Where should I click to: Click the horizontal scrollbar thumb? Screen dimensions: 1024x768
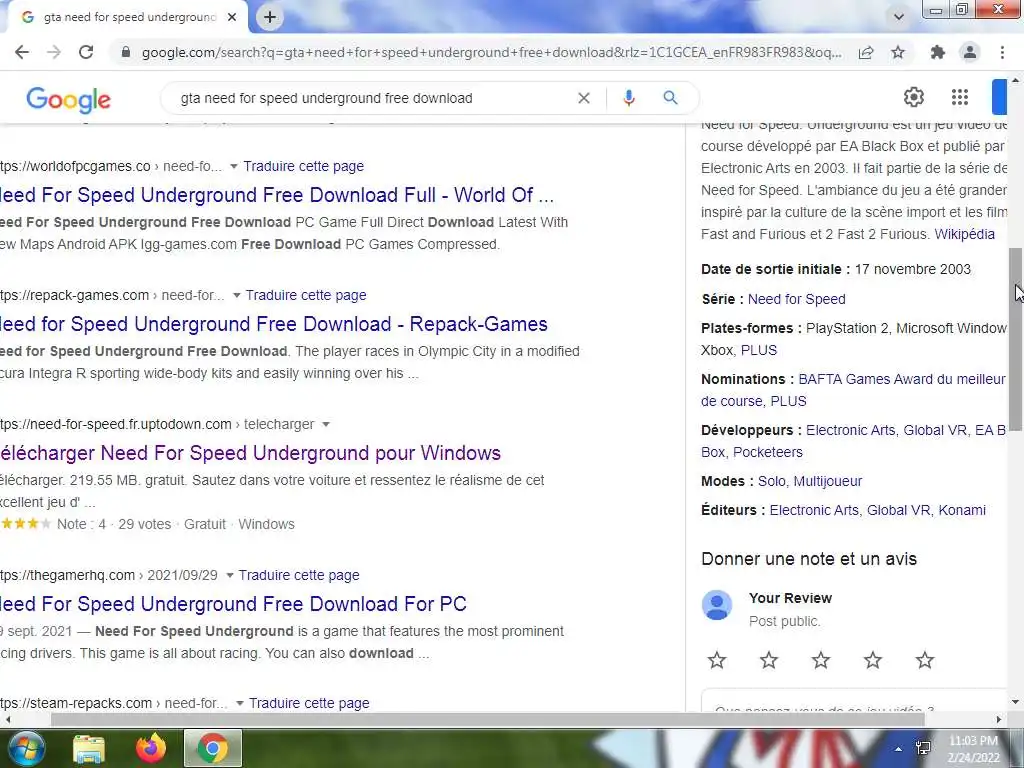488,720
